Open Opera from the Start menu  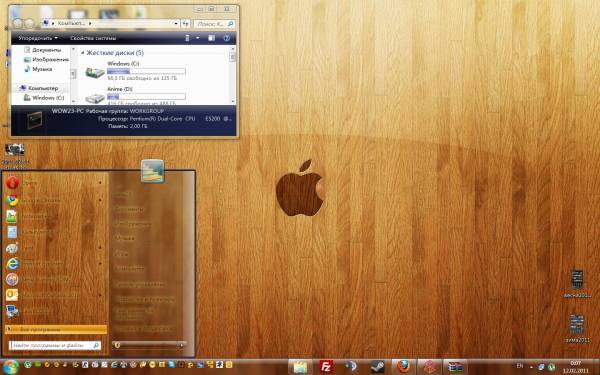(54, 183)
